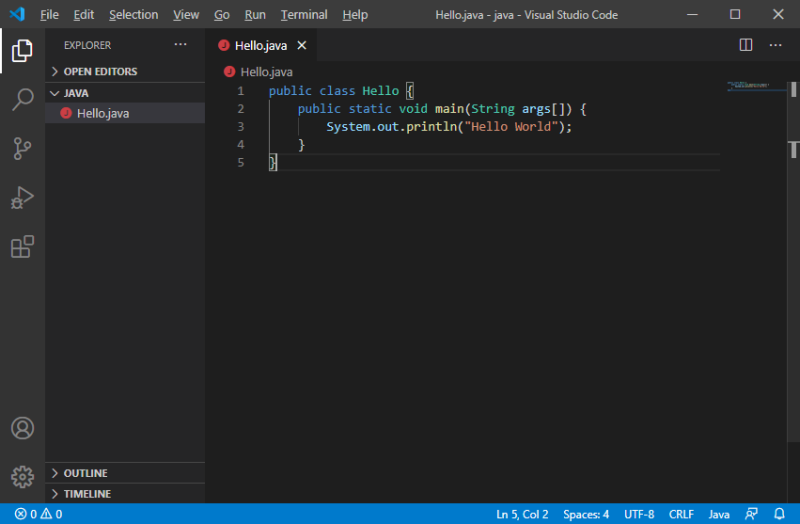This screenshot has height=524, width=800.
Task: Show errors and warnings count panel
Action: coord(38,514)
